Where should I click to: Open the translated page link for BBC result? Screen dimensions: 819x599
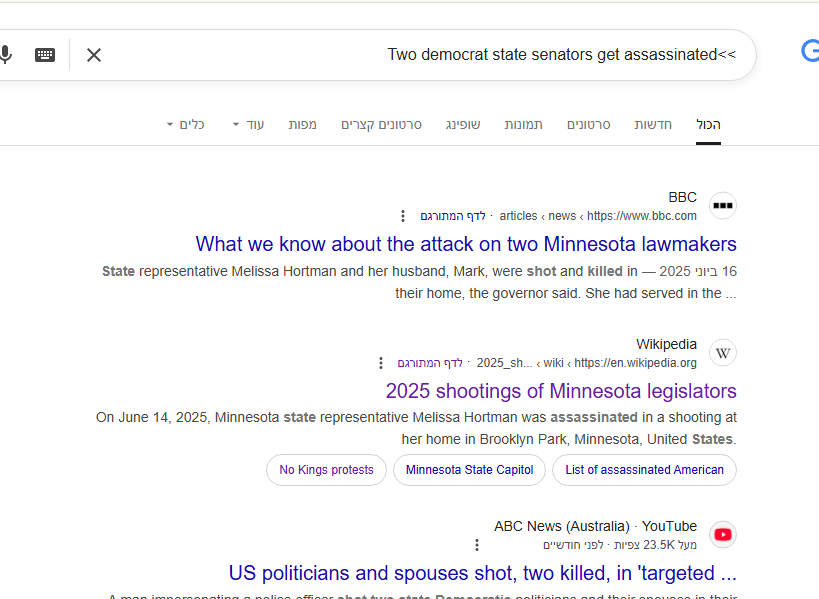453,216
